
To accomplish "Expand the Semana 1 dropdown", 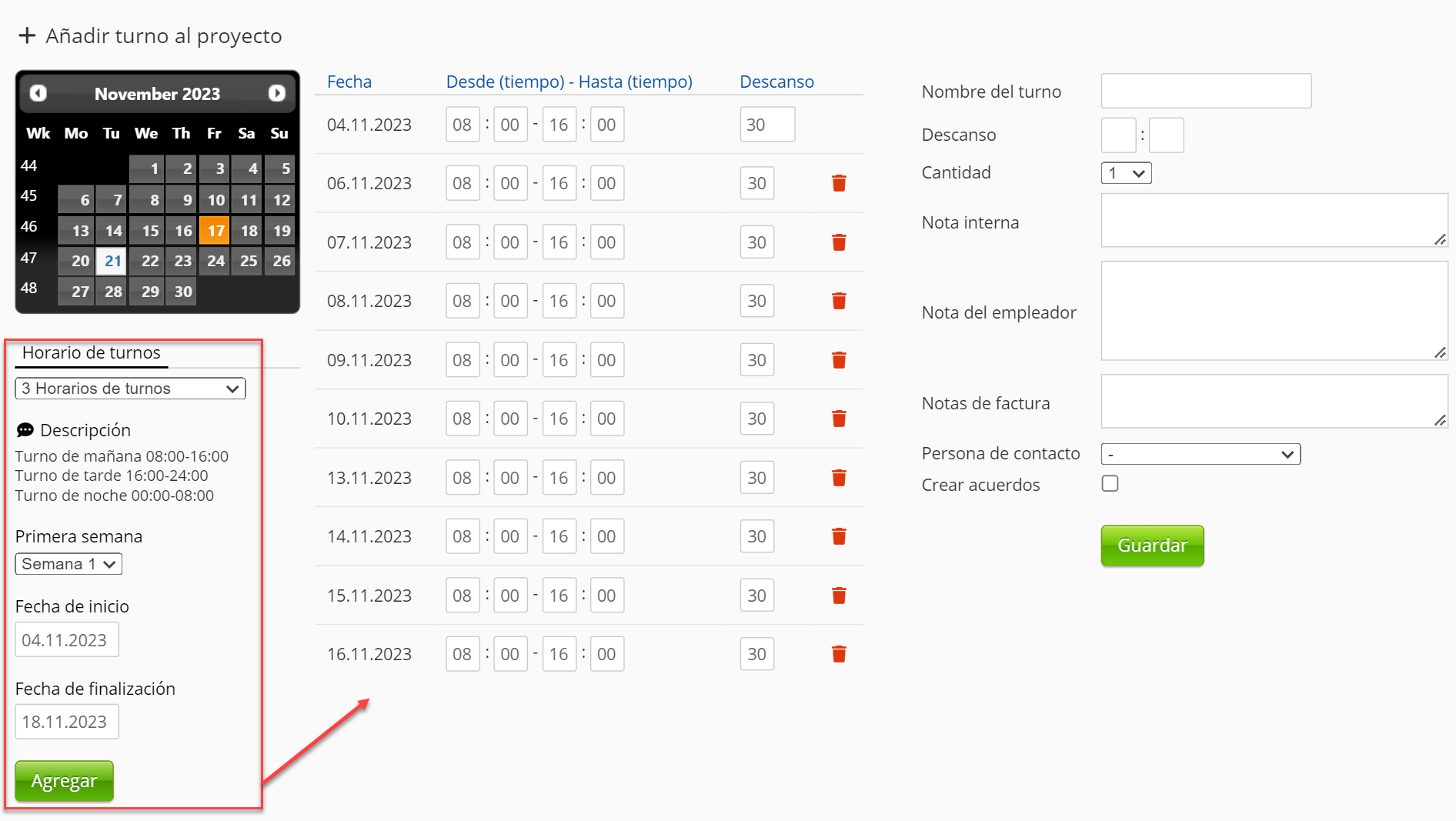I will (x=68, y=564).
